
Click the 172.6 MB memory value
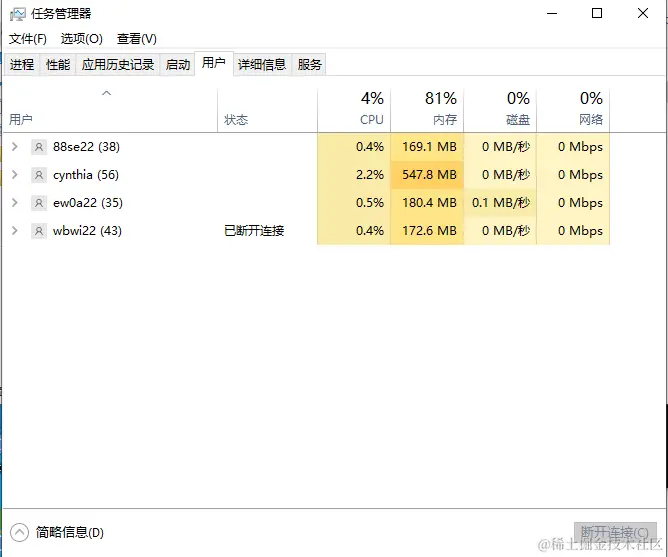click(429, 231)
